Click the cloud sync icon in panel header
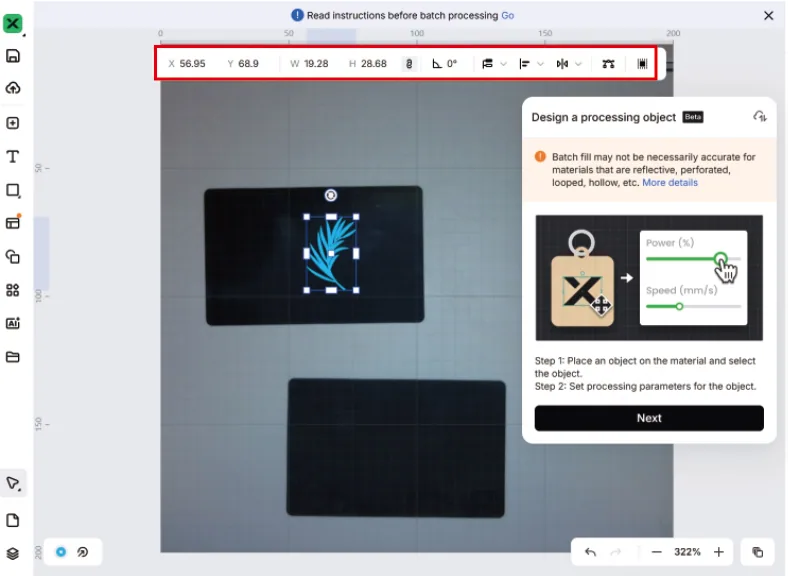 [x=759, y=117]
